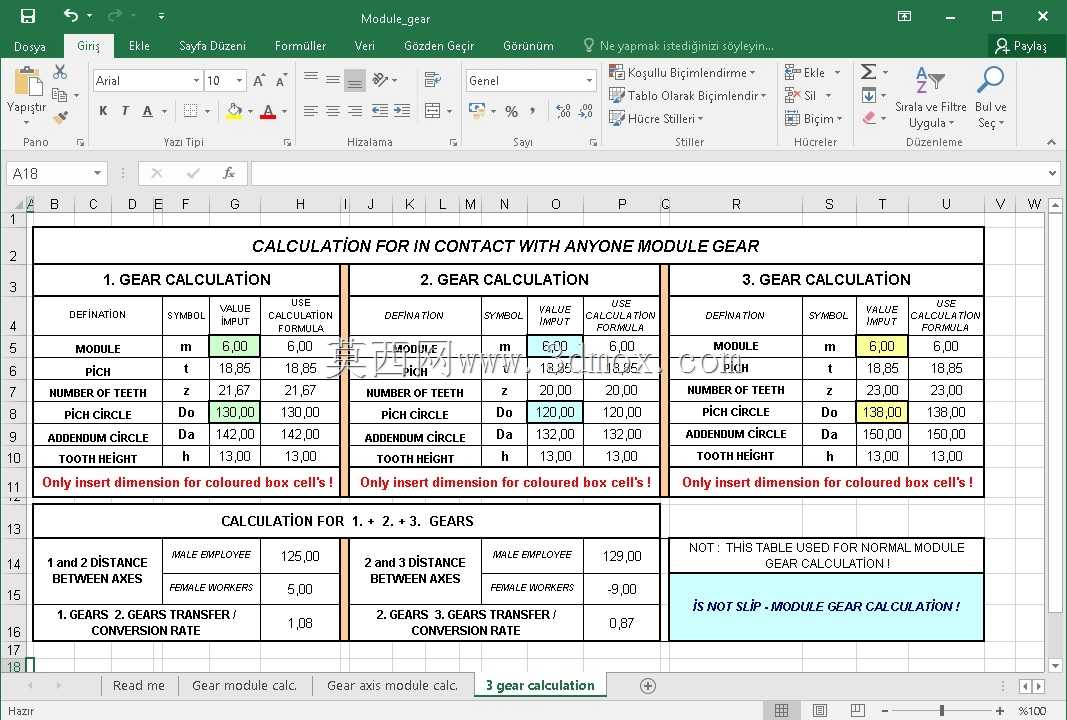Activate the Format Painter brush
1067x720 pixels.
tap(60, 118)
